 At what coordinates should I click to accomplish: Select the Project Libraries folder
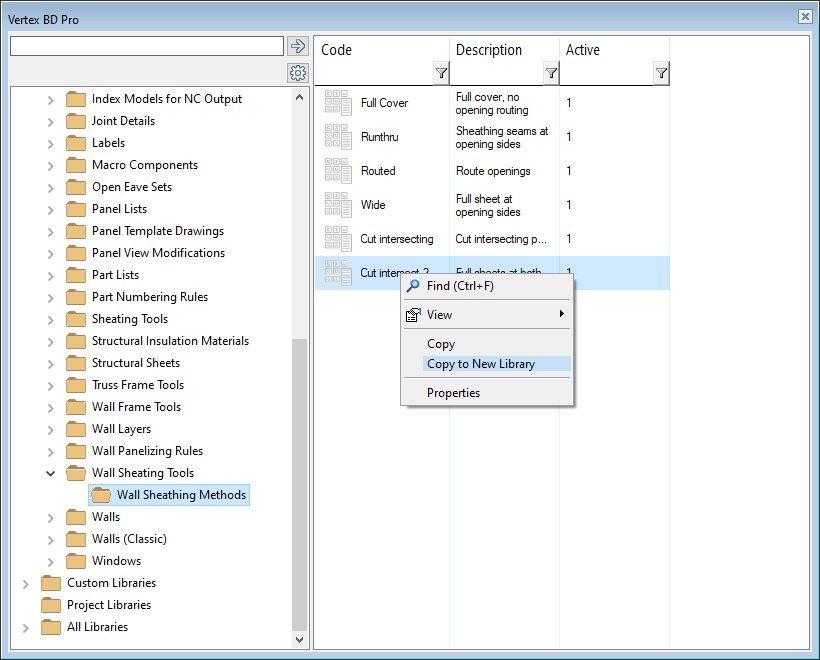108,605
